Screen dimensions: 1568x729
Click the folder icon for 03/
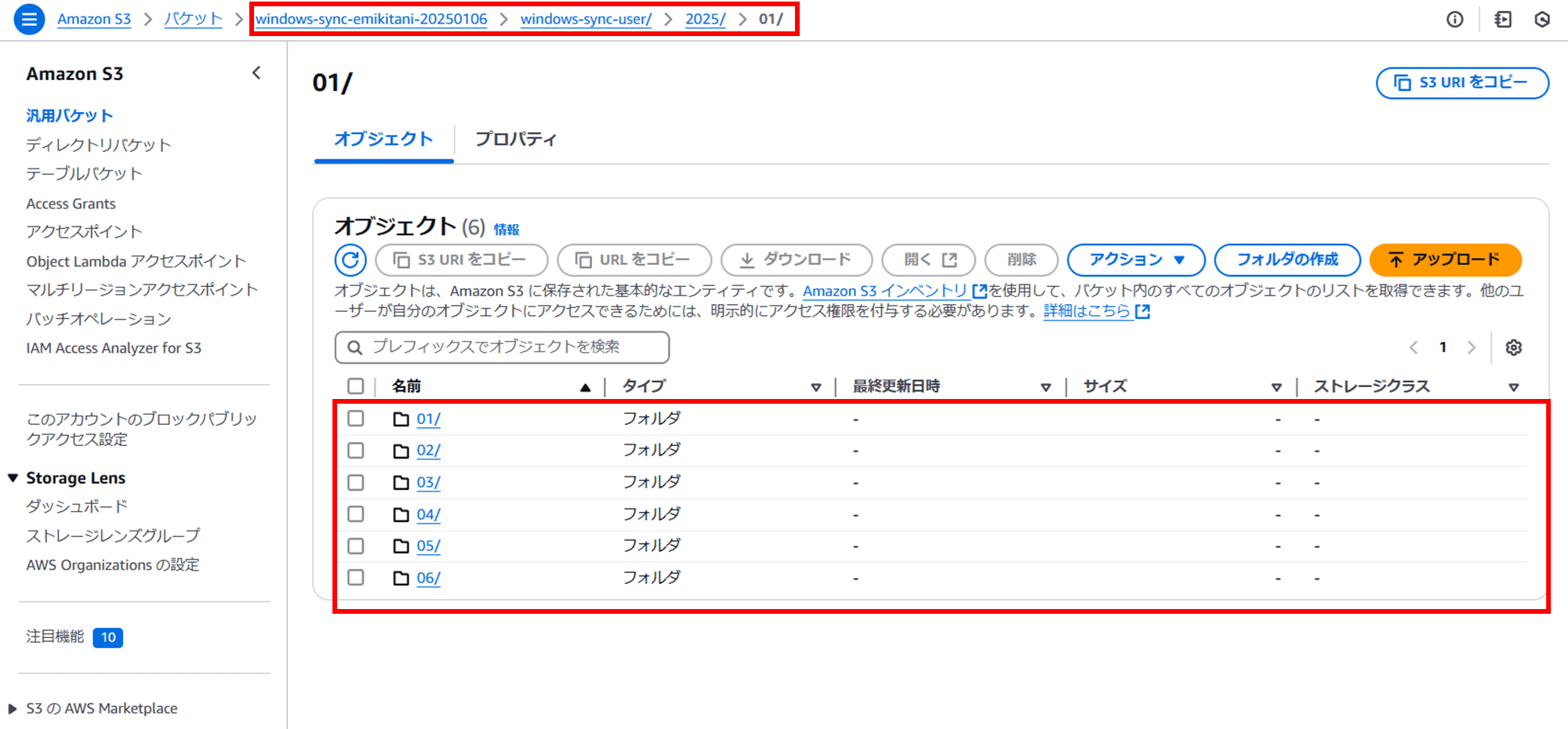point(401,483)
